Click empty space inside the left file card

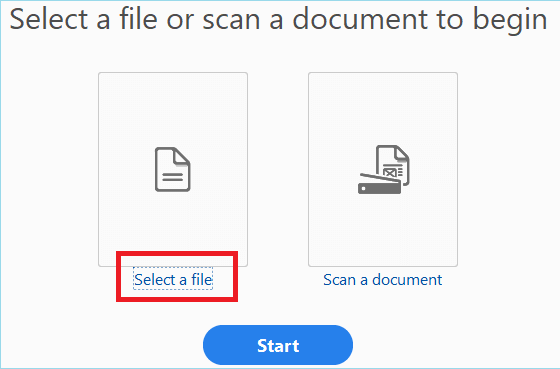(x=173, y=107)
